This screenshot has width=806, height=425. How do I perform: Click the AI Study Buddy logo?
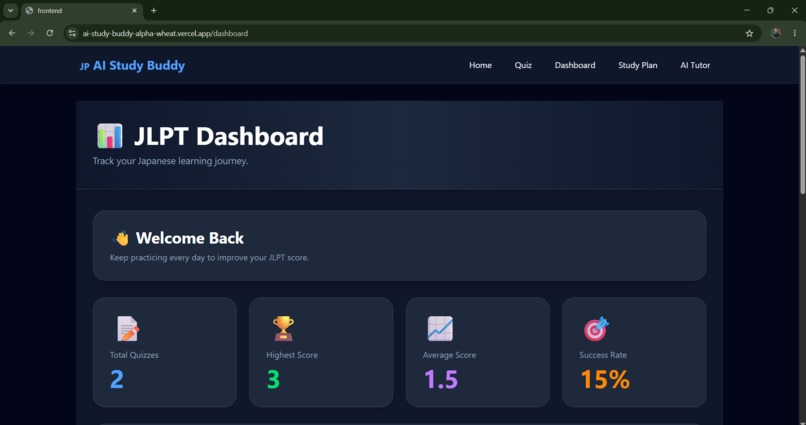pyautogui.click(x=133, y=65)
